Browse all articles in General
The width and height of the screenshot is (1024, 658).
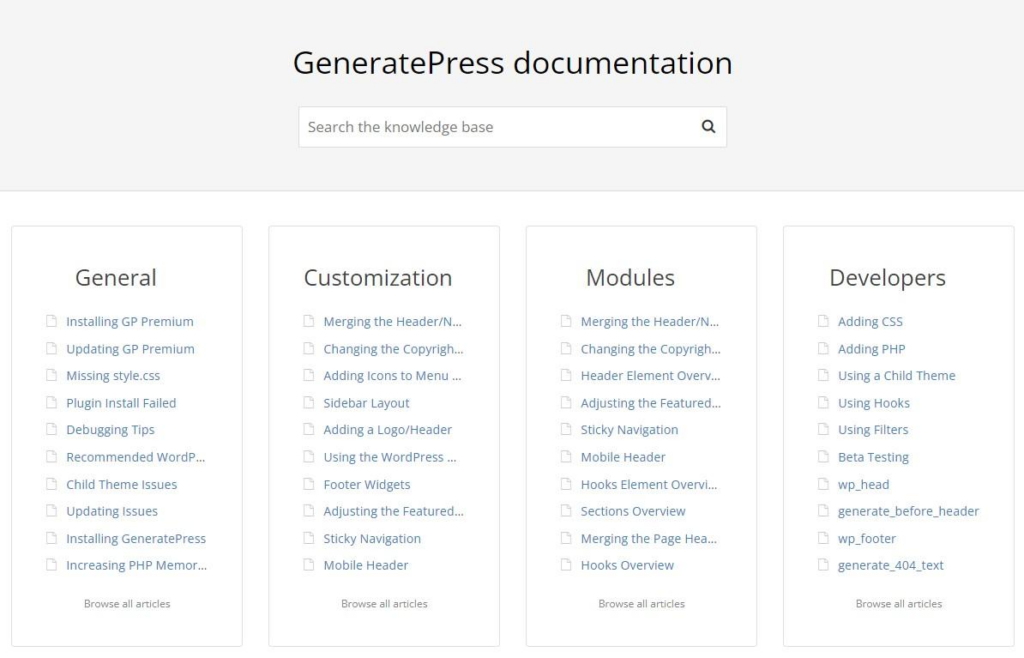(127, 604)
